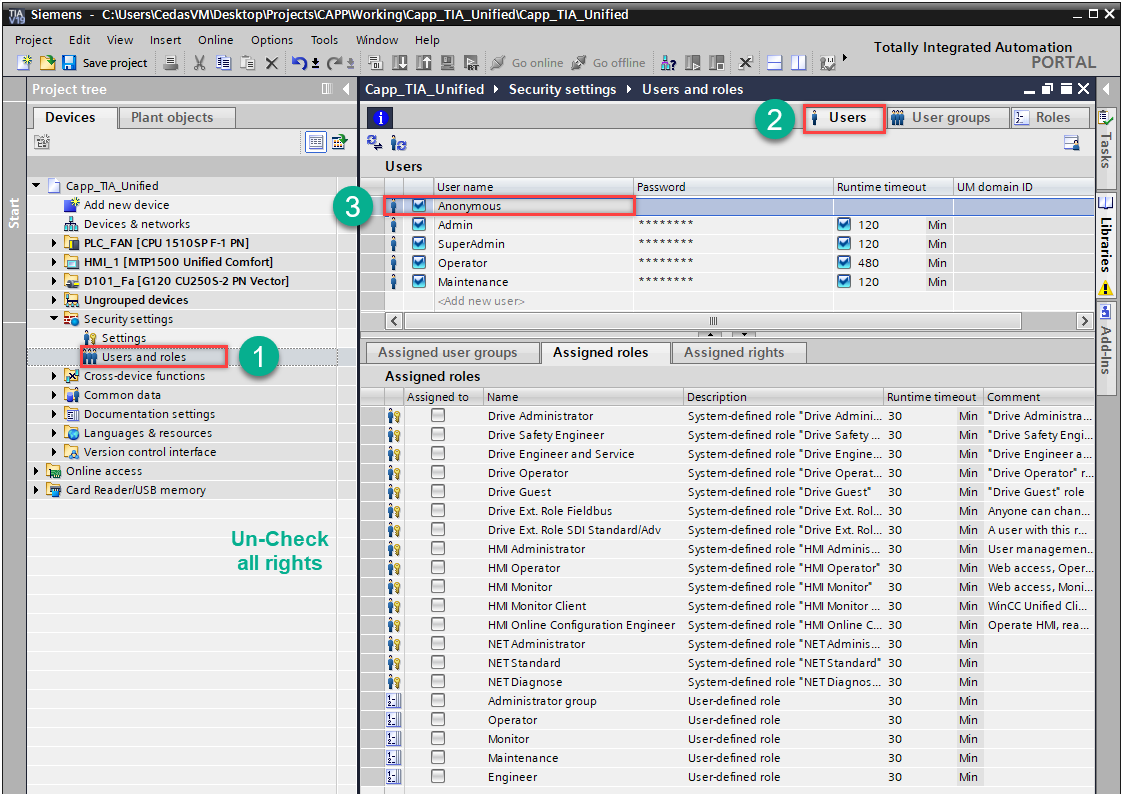This screenshot has width=1123, height=794.
Task: Click Add new user entry
Action: (x=481, y=301)
